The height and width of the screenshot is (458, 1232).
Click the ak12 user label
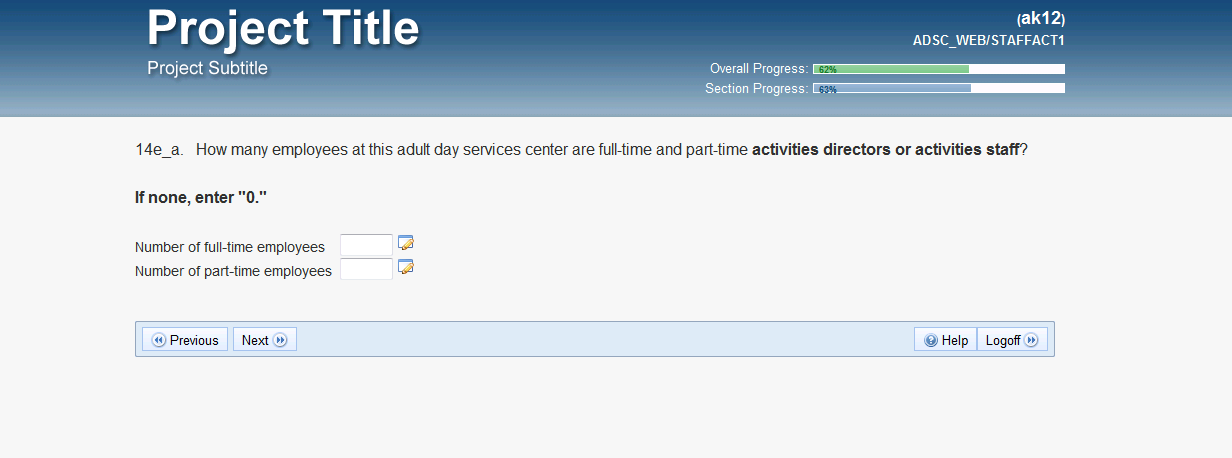point(1041,18)
